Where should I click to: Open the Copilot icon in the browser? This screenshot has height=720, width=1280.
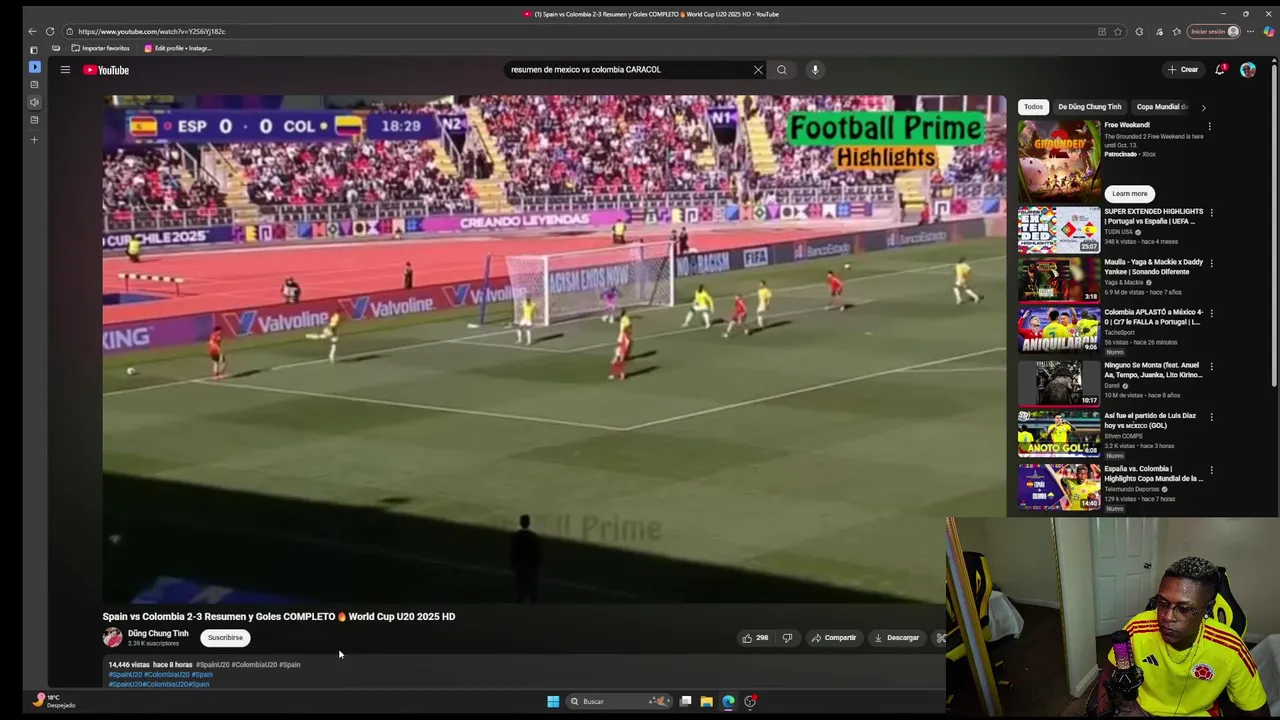(x=1269, y=31)
